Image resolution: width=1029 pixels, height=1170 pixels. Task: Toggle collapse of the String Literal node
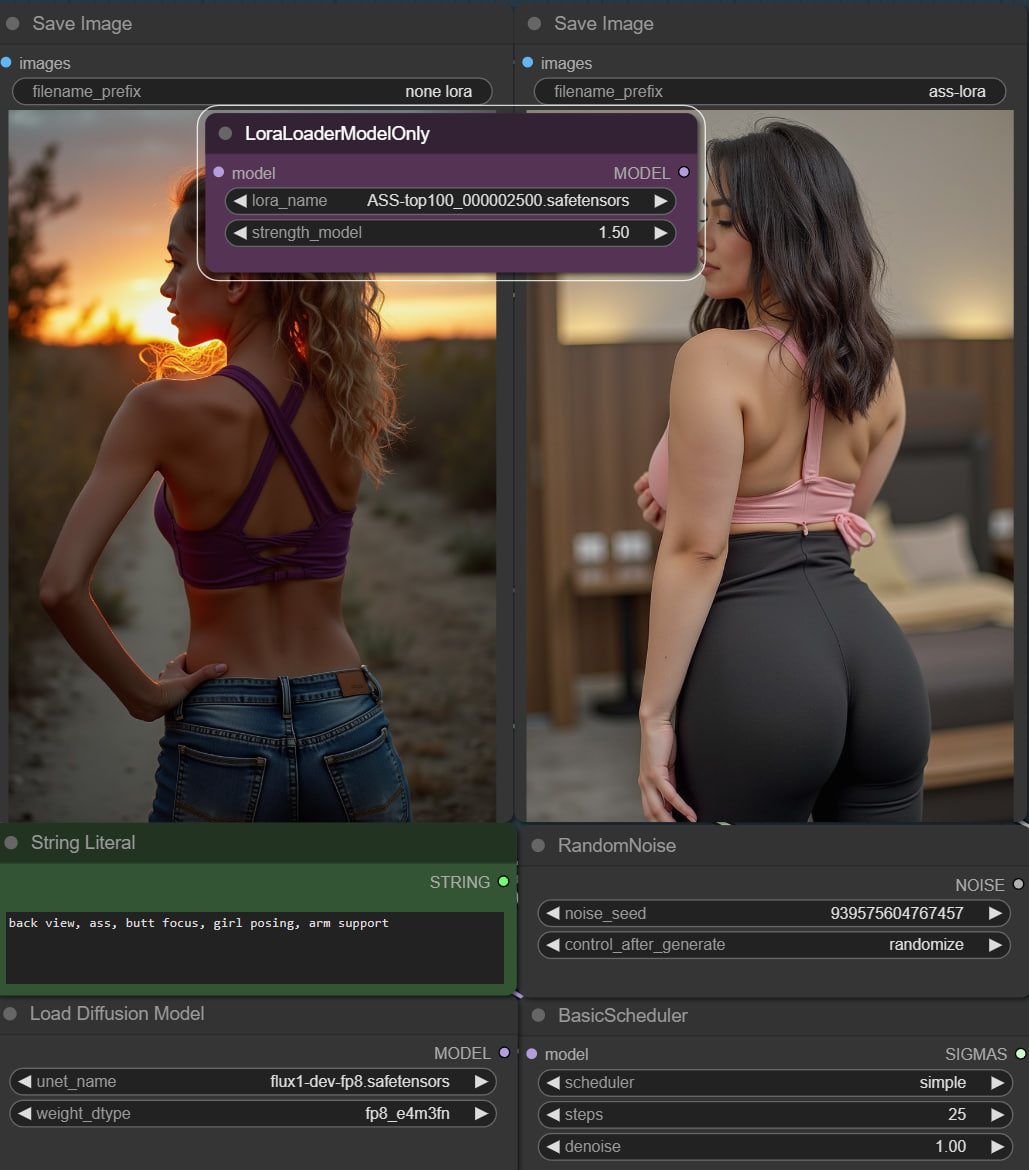[x=12, y=843]
